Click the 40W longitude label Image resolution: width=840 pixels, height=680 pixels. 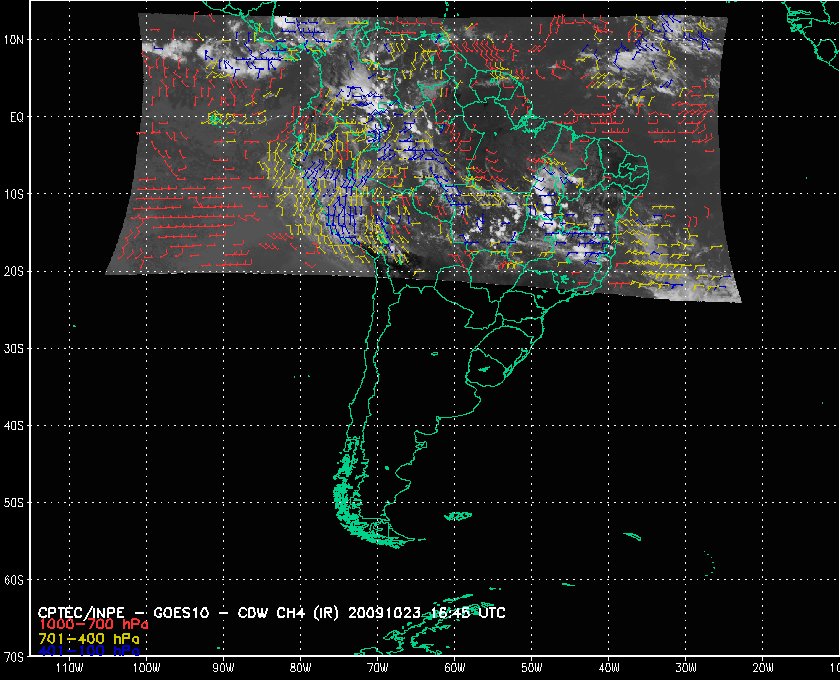(609, 668)
